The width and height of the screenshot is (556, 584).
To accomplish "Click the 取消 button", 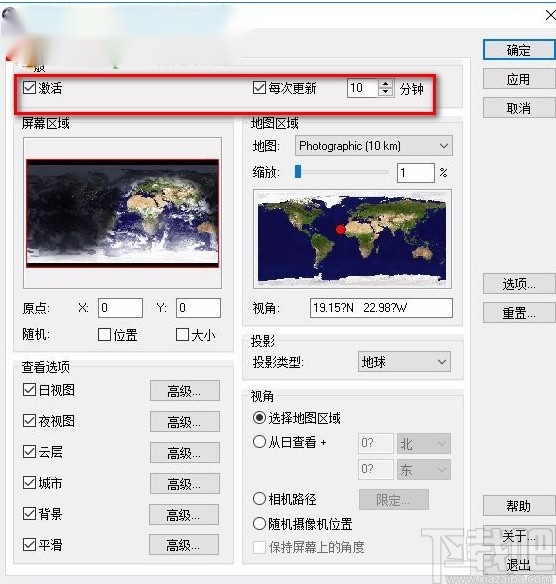I will 518,108.
